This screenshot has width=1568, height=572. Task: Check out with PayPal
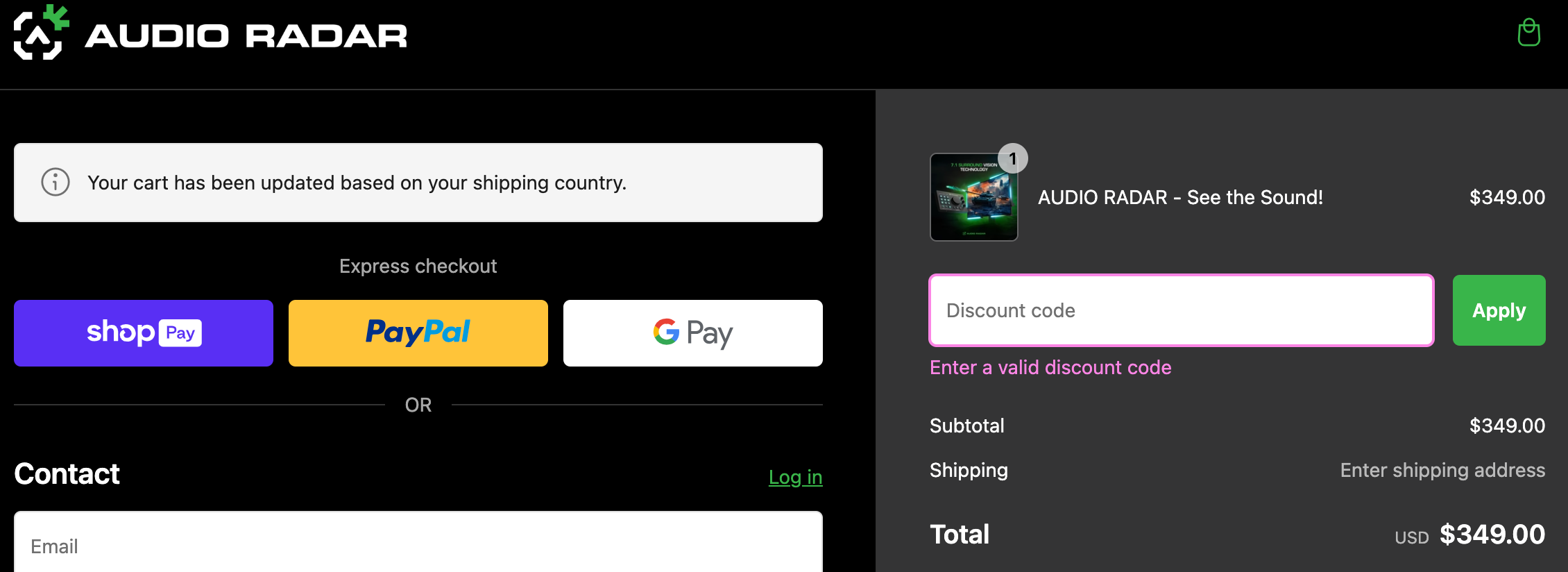[x=418, y=333]
